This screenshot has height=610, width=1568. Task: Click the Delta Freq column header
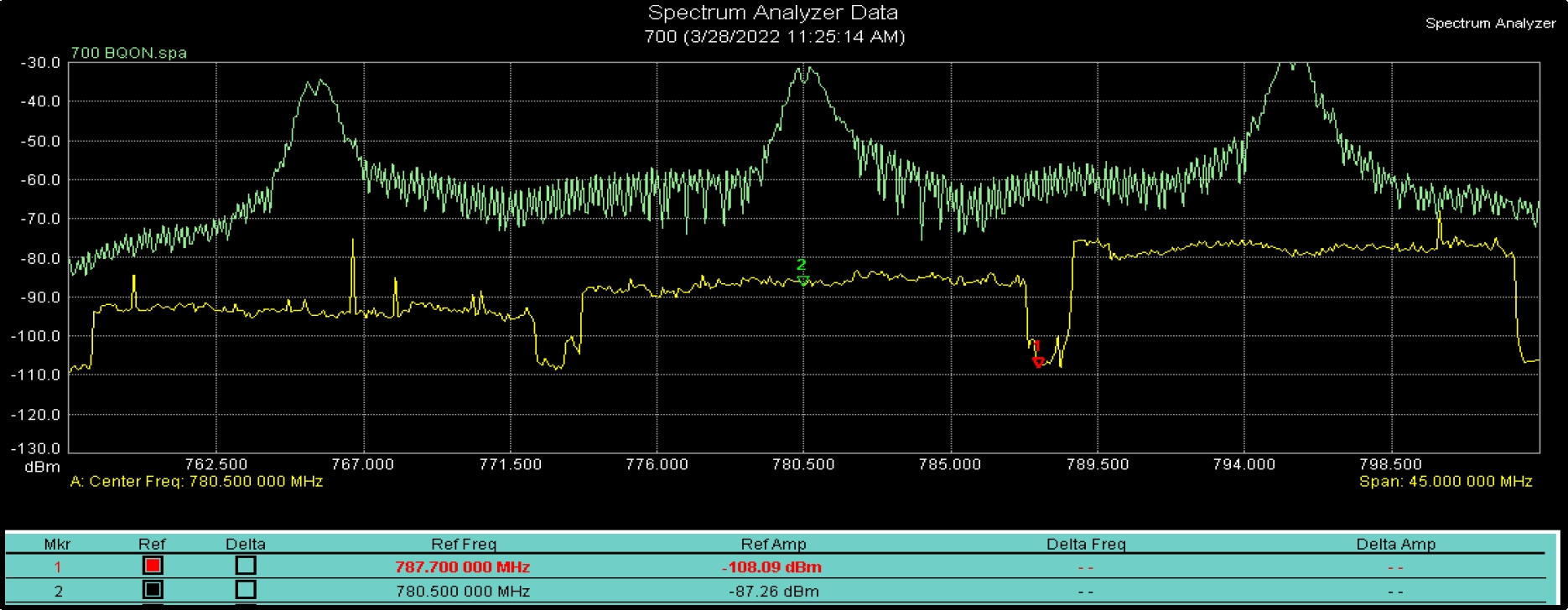[x=1085, y=544]
